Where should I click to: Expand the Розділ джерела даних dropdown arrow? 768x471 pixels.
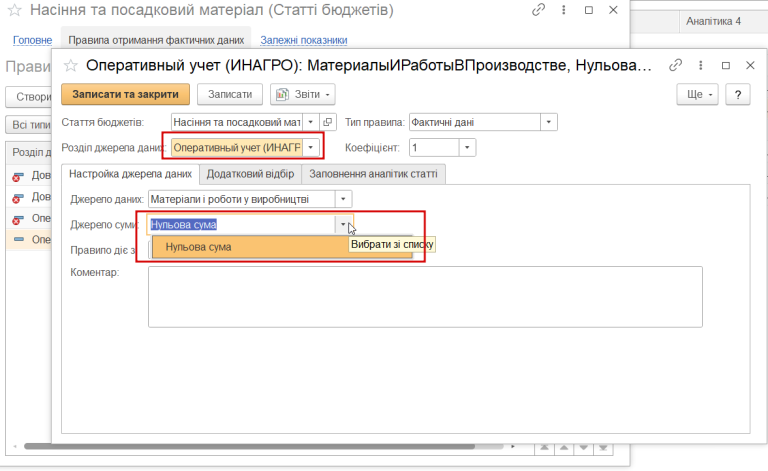311,147
